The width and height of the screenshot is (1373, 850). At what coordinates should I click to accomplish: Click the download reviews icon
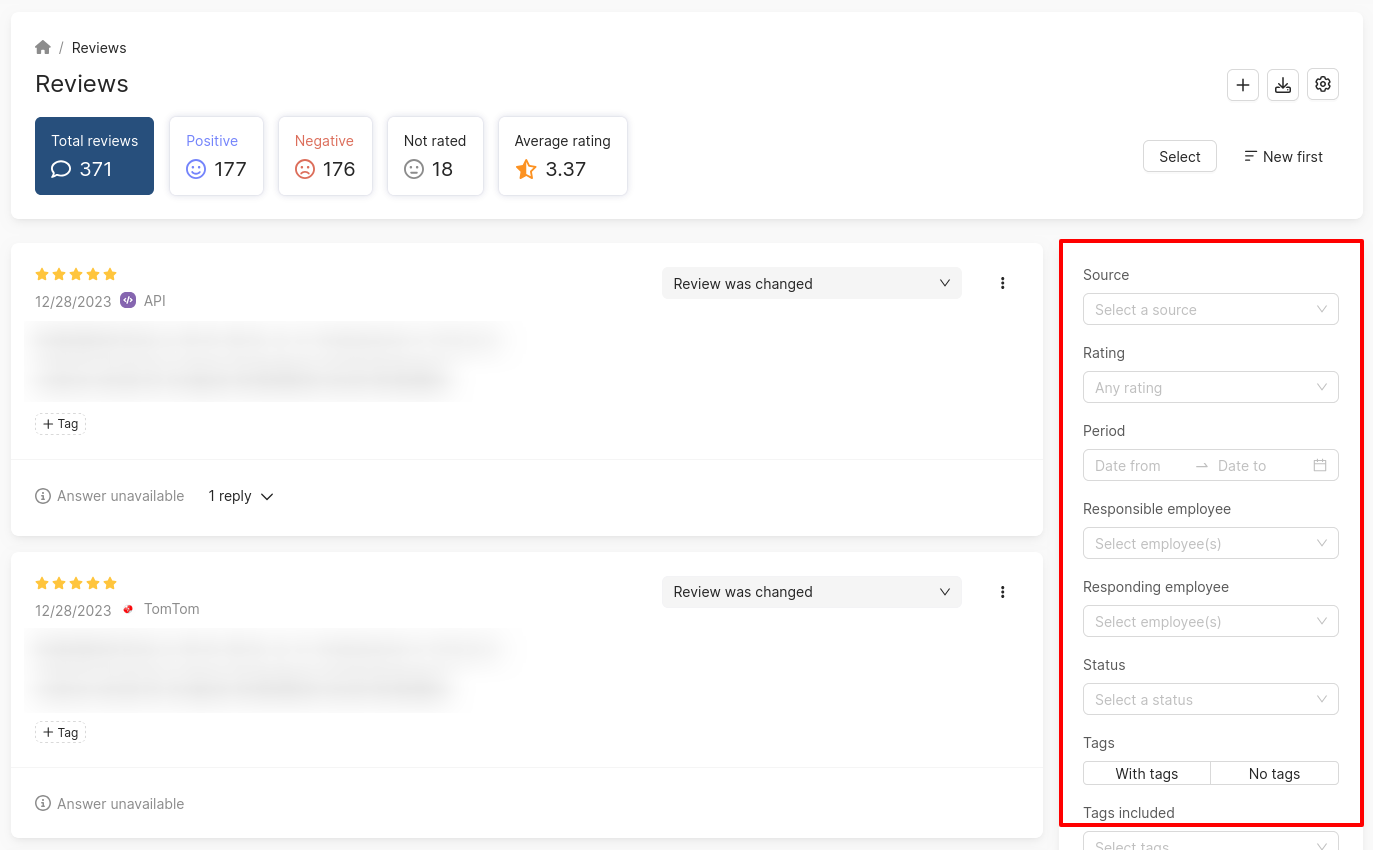pyautogui.click(x=1283, y=85)
